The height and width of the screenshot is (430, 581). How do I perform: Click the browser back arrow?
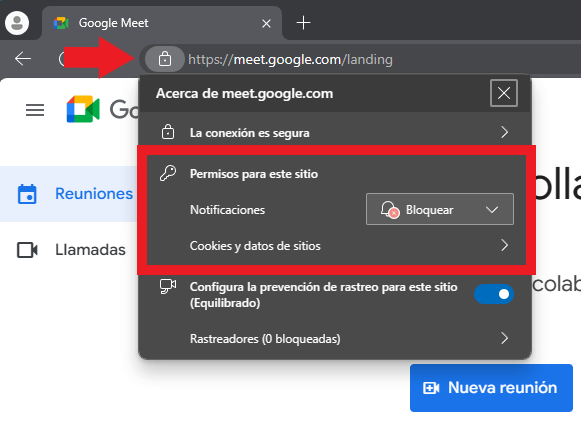23,59
